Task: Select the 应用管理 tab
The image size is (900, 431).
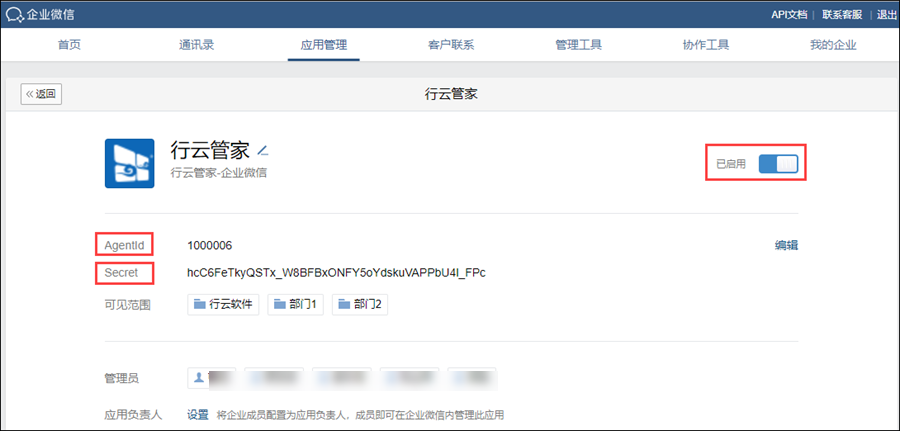Action: 324,45
